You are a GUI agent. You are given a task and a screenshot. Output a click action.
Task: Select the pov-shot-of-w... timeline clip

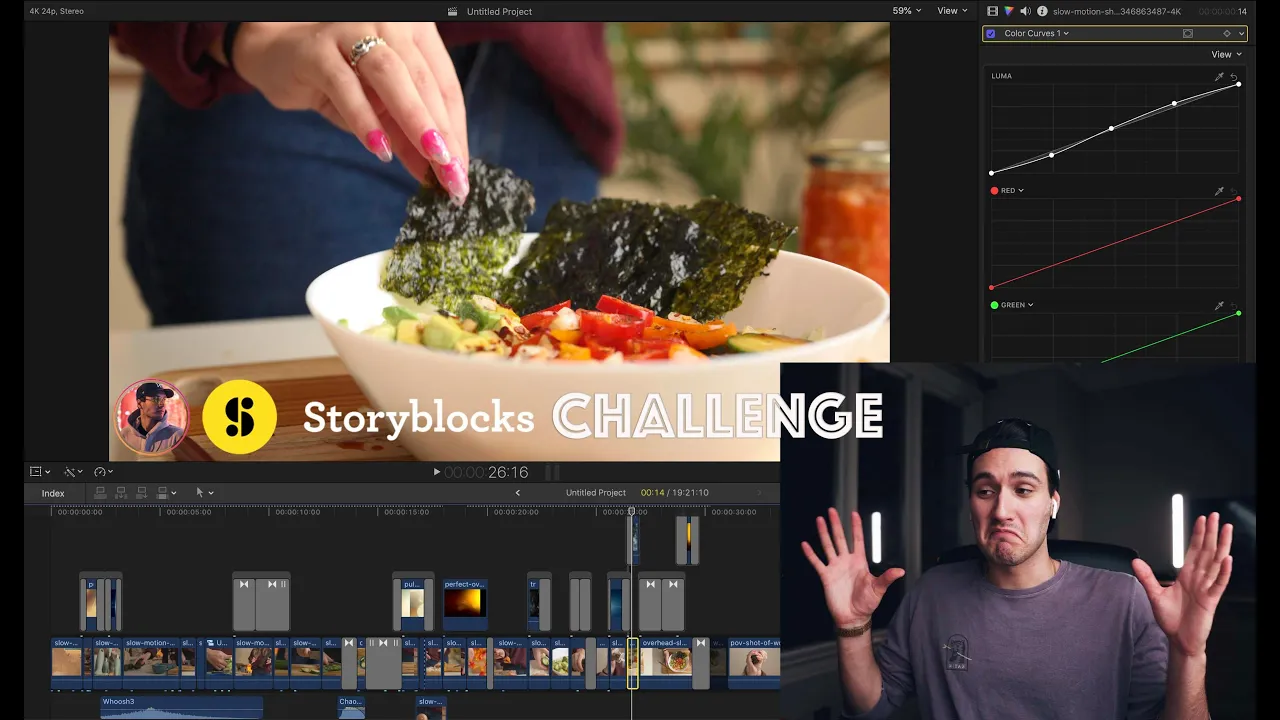(754, 662)
